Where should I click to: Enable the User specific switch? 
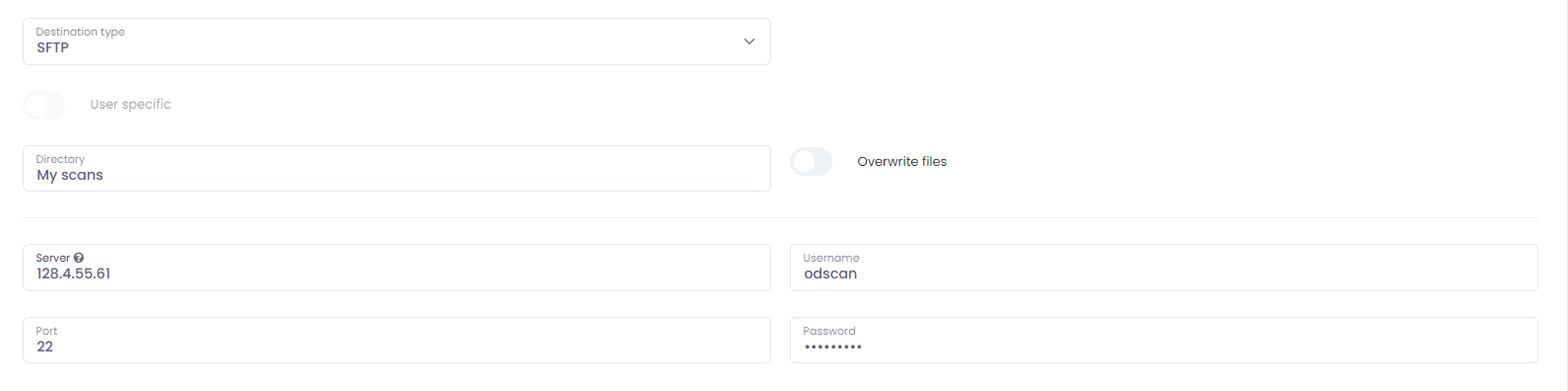[43, 105]
